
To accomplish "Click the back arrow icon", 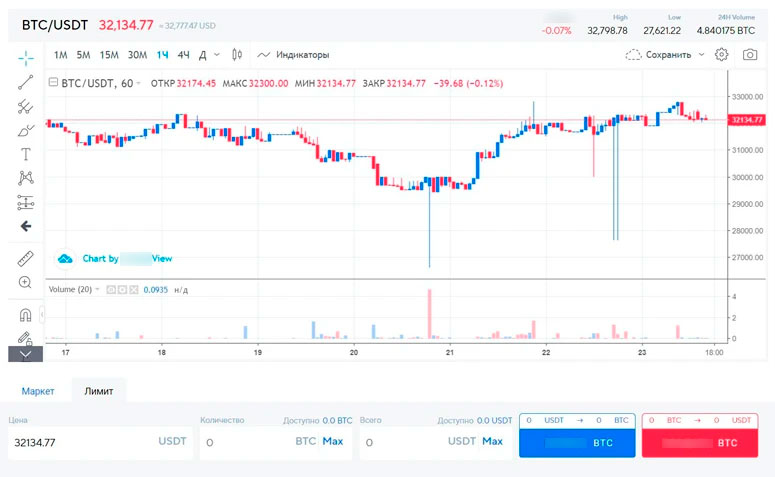I will point(26,226).
